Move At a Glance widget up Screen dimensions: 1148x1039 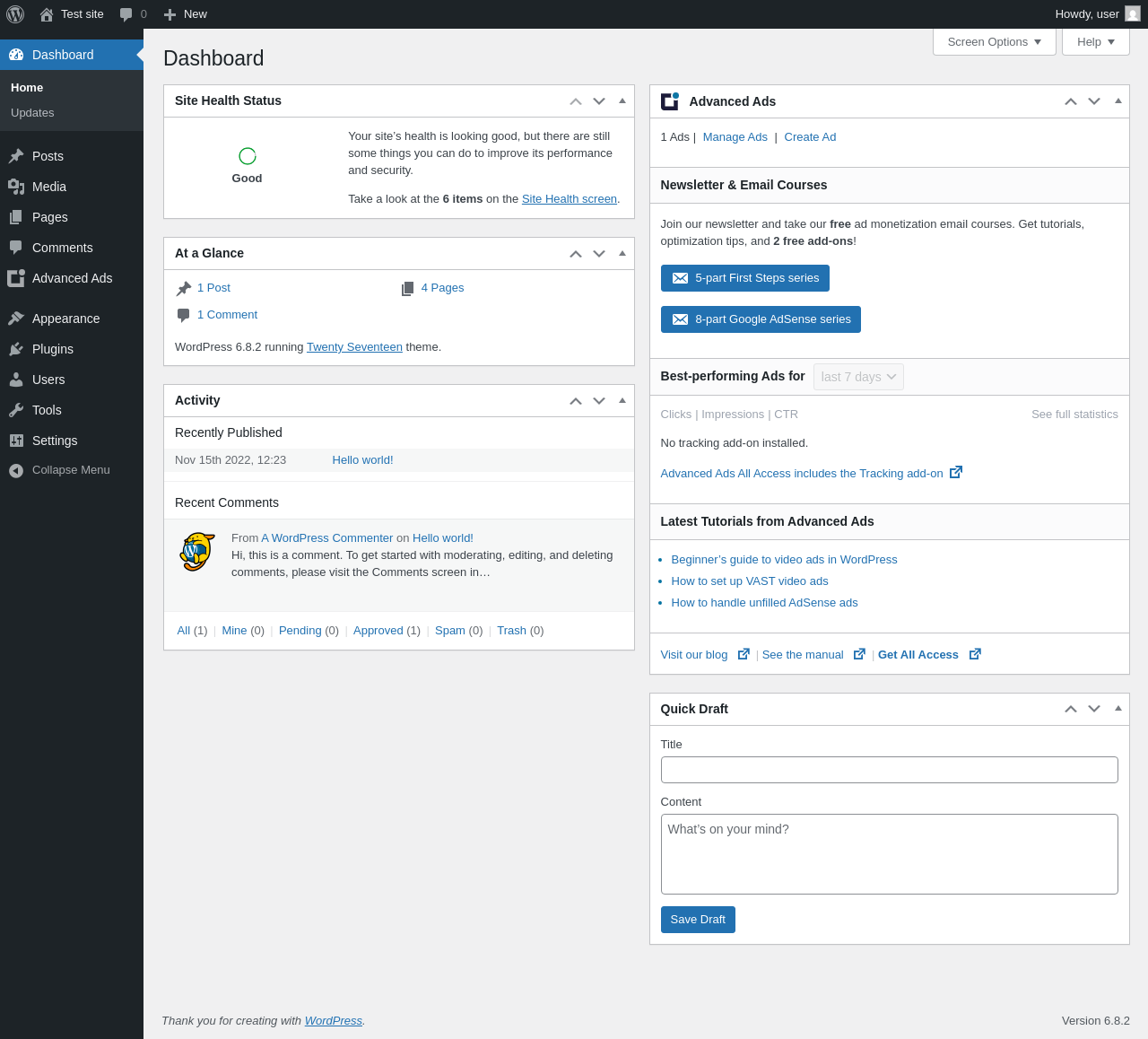576,254
